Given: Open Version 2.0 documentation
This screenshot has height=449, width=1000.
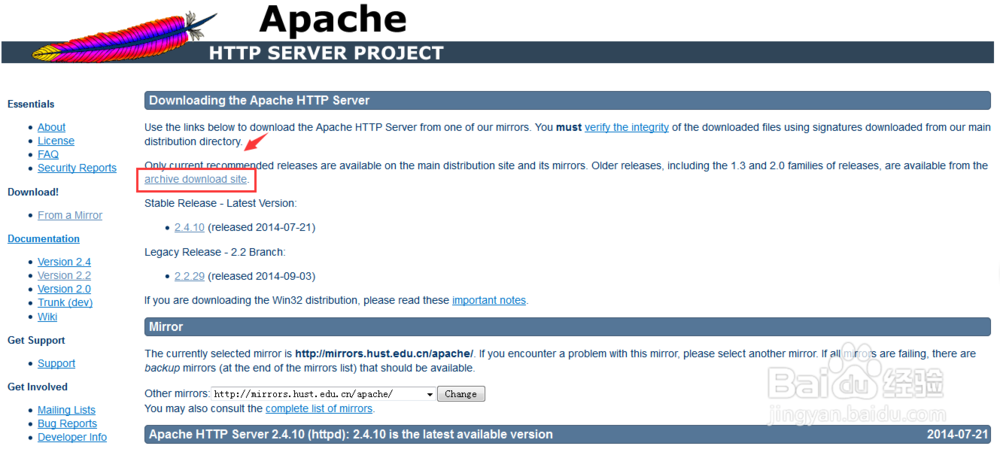Looking at the screenshot, I should (64, 289).
